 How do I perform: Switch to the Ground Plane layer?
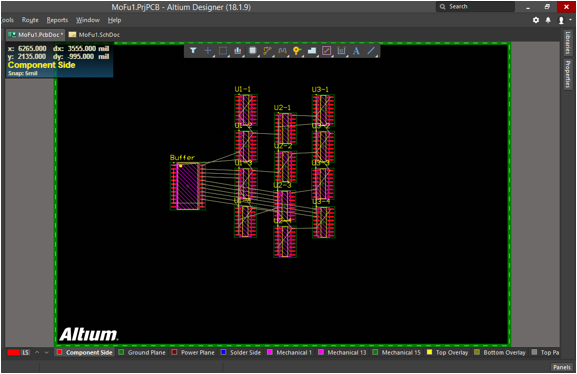pos(142,352)
